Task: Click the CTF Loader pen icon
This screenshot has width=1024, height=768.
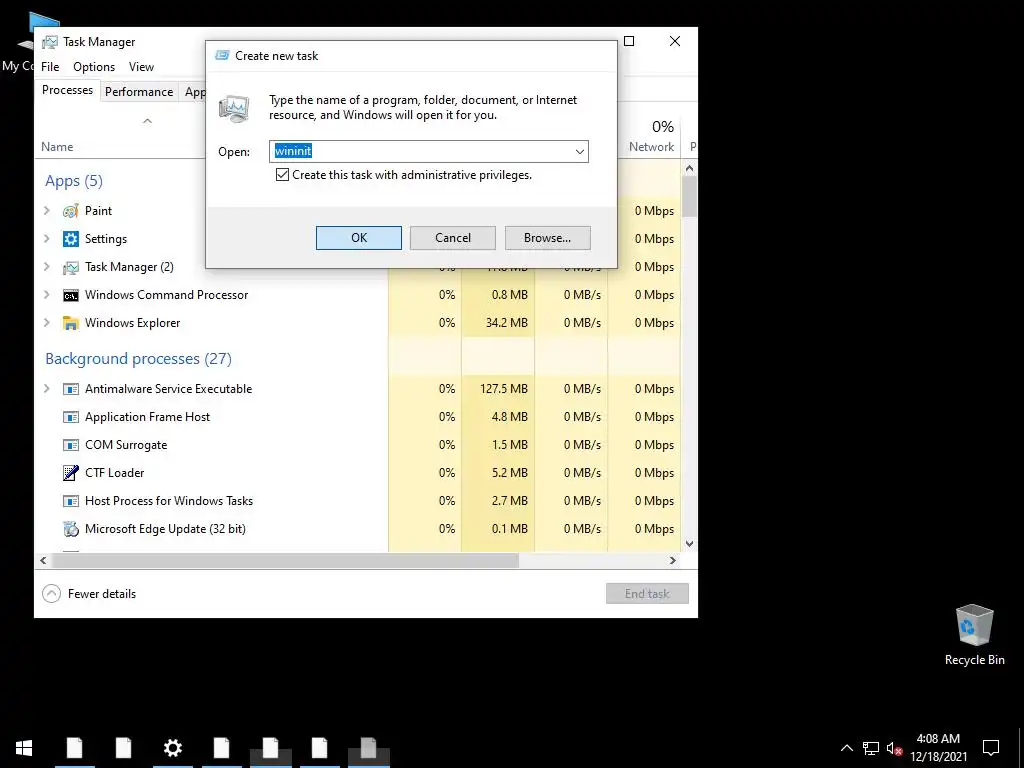Action: tap(71, 473)
